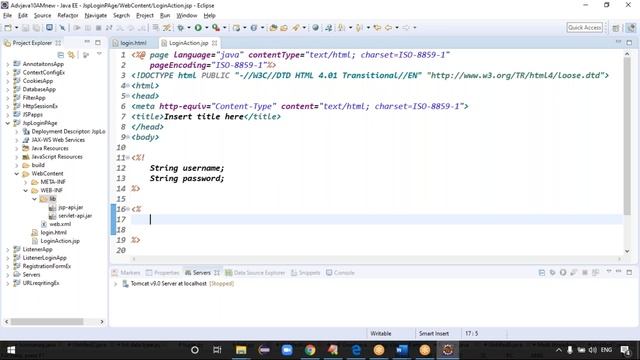The image size is (640, 360).
Task: Open Chrome from the Windows taskbar
Action: [x=310, y=350]
